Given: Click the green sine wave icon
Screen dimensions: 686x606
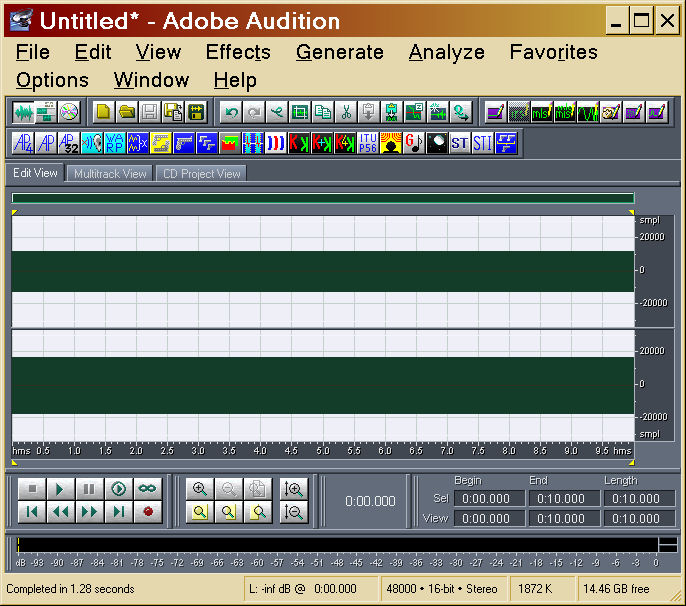Looking at the screenshot, I should click(588, 112).
